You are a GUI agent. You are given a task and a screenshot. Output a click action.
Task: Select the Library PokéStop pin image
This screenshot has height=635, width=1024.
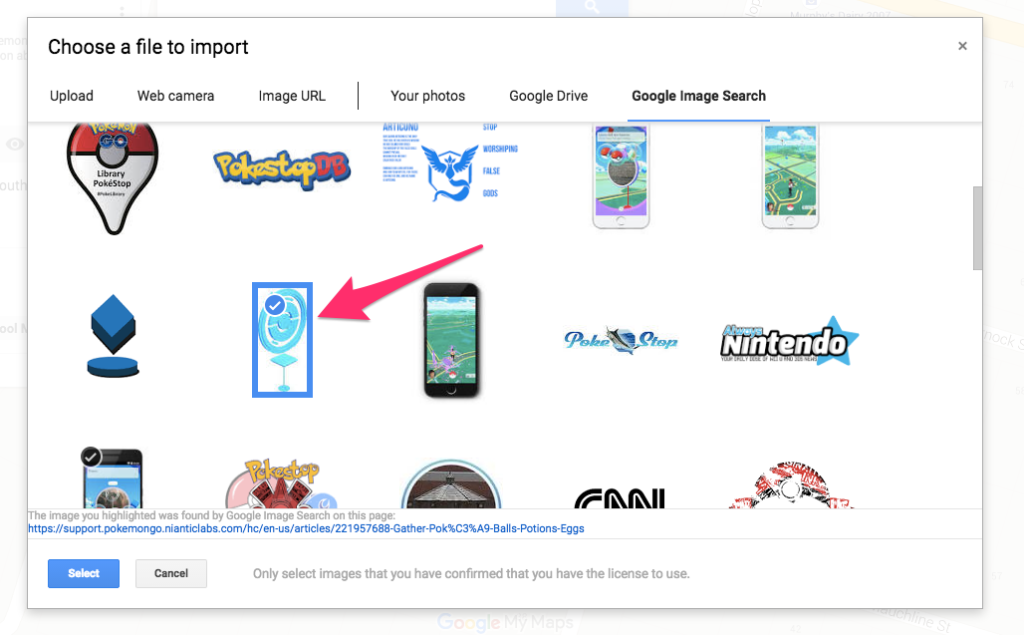tap(112, 178)
